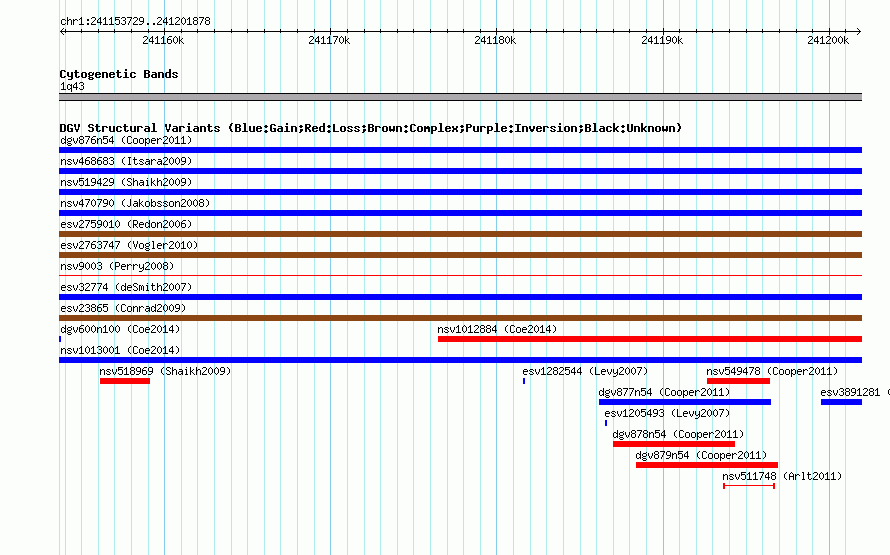The image size is (890, 555).
Task: Click the 241180k ruler position label
Action: click(495, 40)
